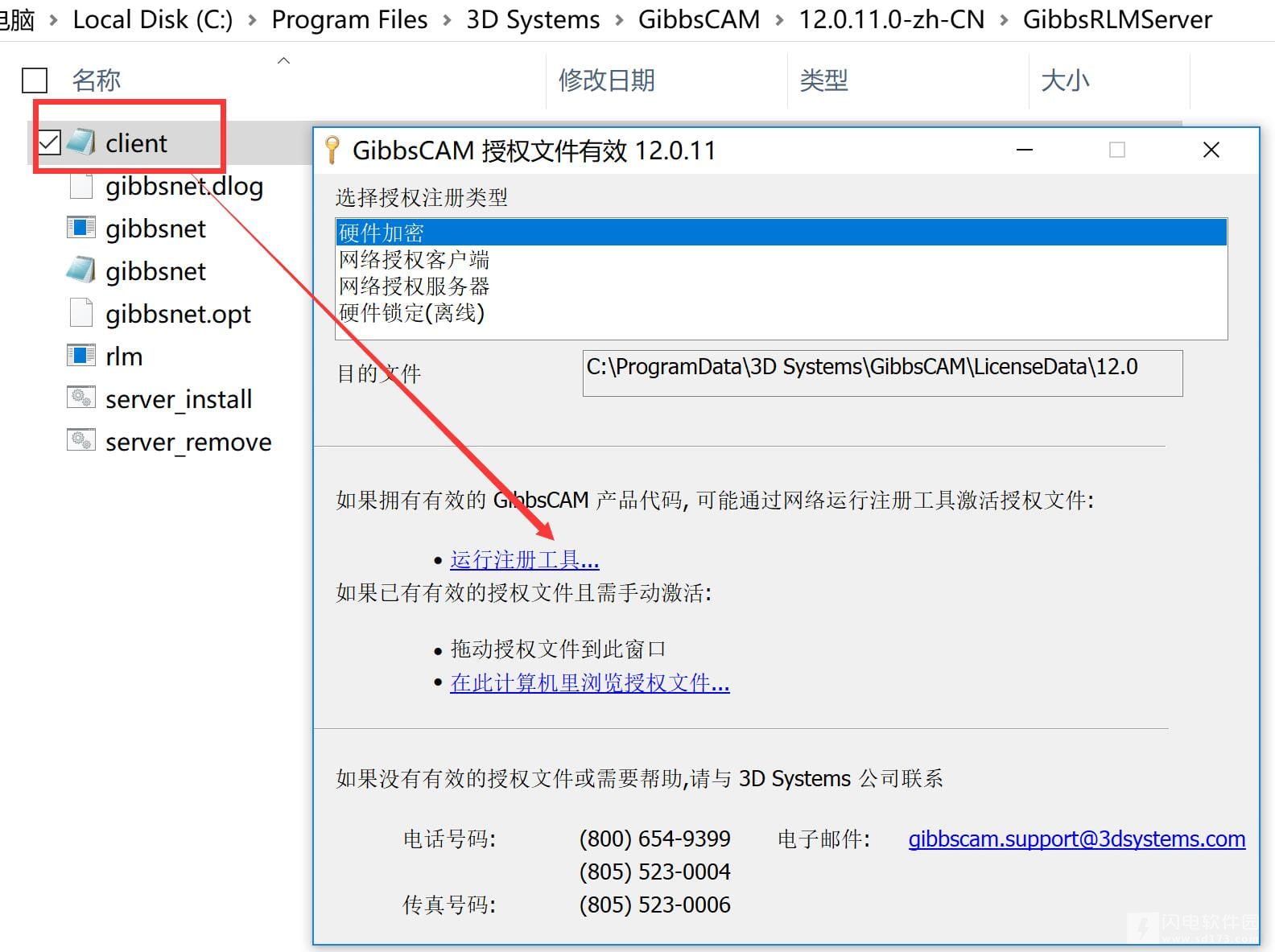Open the dropdown chevron after Local Disk (C:)
The image size is (1275, 952).
253,20
